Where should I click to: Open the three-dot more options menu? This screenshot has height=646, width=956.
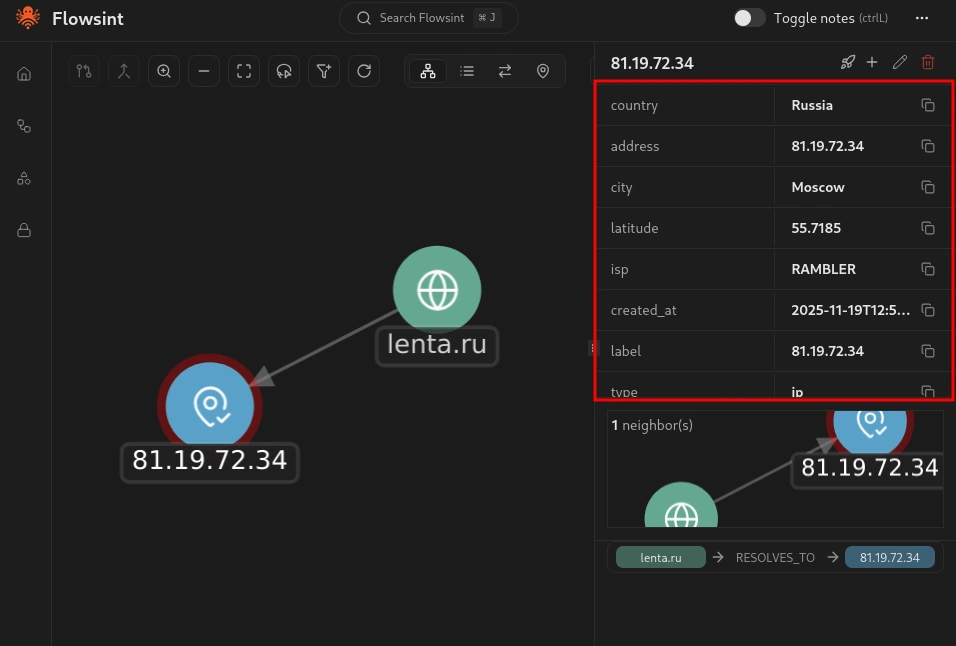(921, 18)
